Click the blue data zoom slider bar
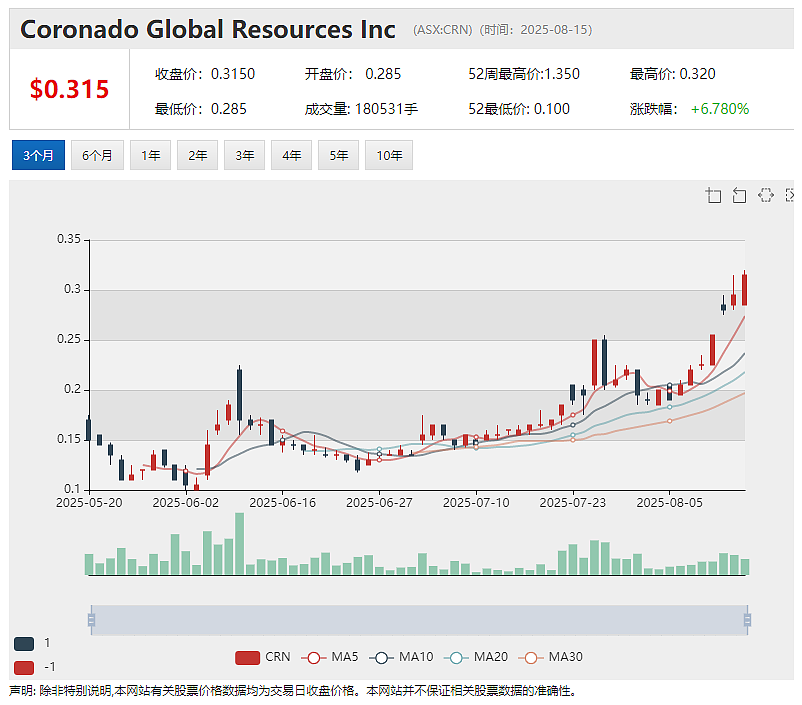The image size is (802, 705). click(419, 620)
